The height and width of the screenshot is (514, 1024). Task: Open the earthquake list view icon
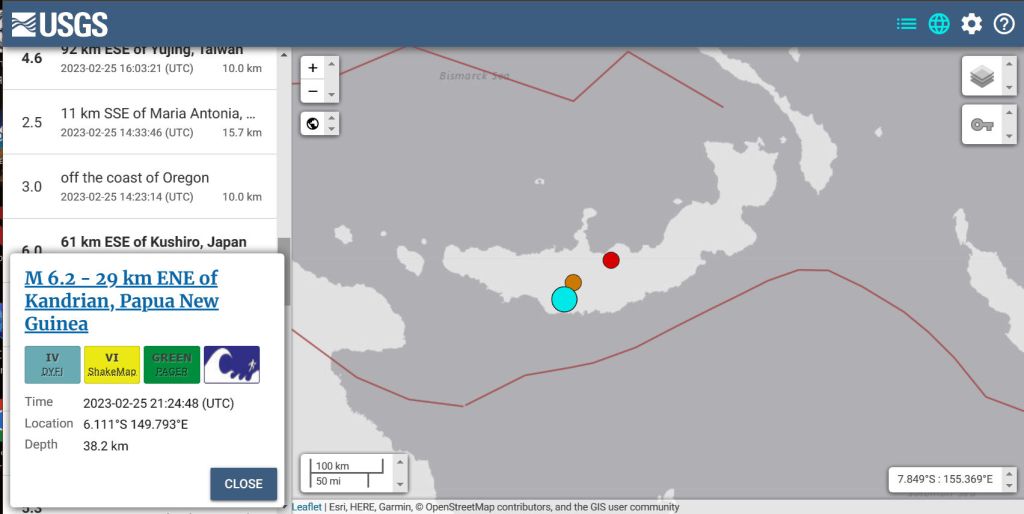pyautogui.click(x=906, y=24)
